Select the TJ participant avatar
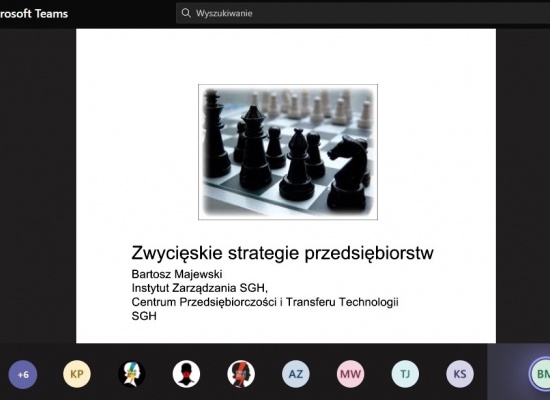The width and height of the screenshot is (550, 400). coord(405,374)
